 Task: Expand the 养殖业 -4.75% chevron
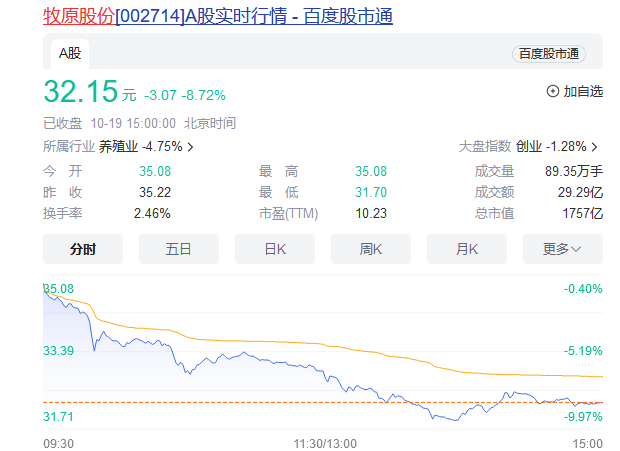[191, 147]
